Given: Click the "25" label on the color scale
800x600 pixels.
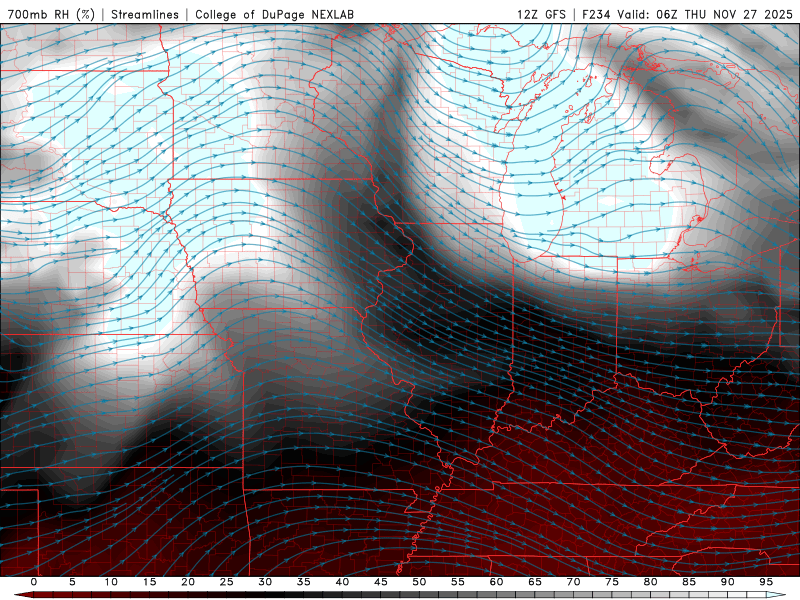Looking at the screenshot, I should point(227,582).
